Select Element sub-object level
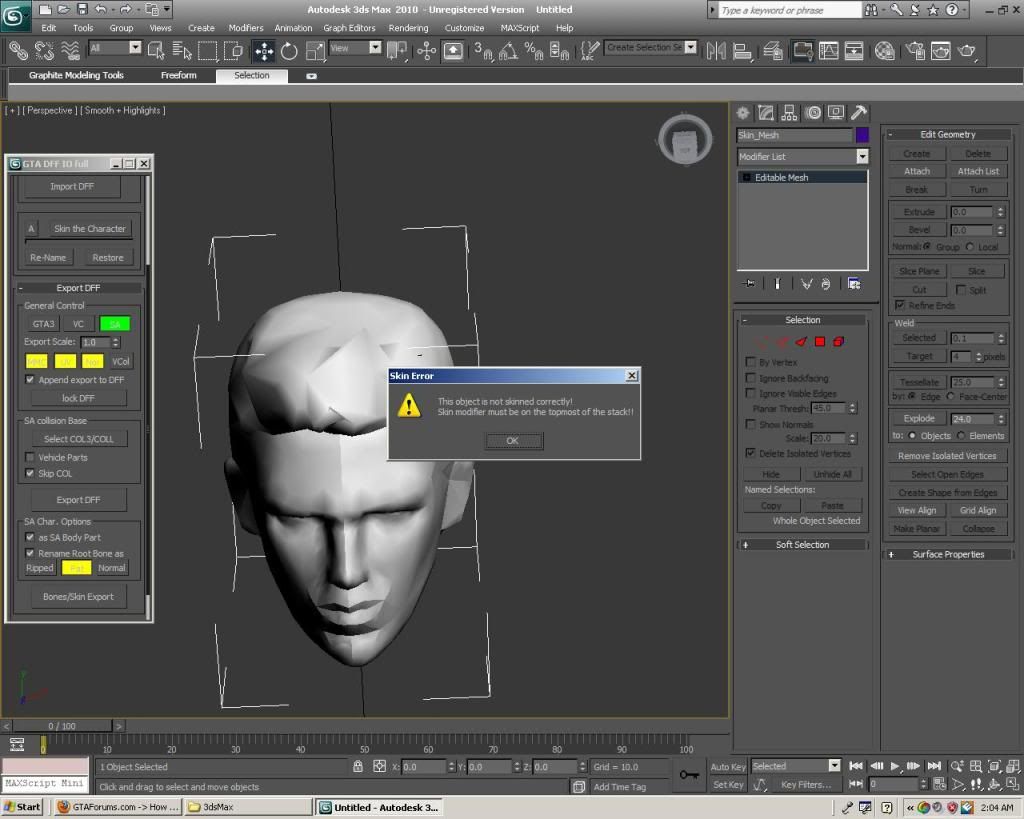This screenshot has width=1024, height=819. click(x=839, y=342)
